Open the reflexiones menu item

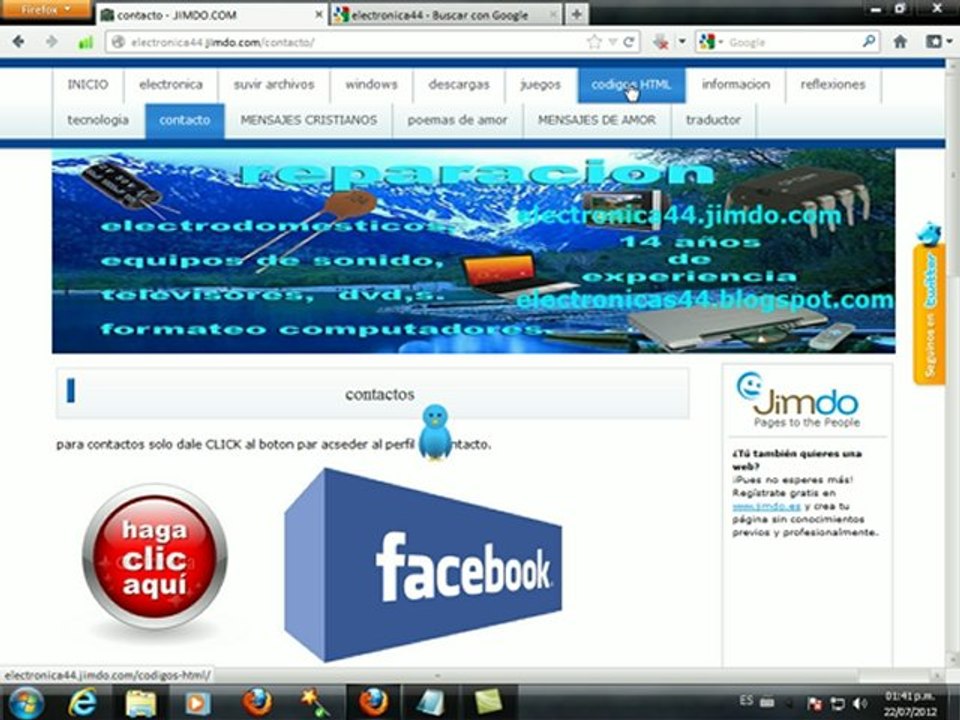pos(833,84)
